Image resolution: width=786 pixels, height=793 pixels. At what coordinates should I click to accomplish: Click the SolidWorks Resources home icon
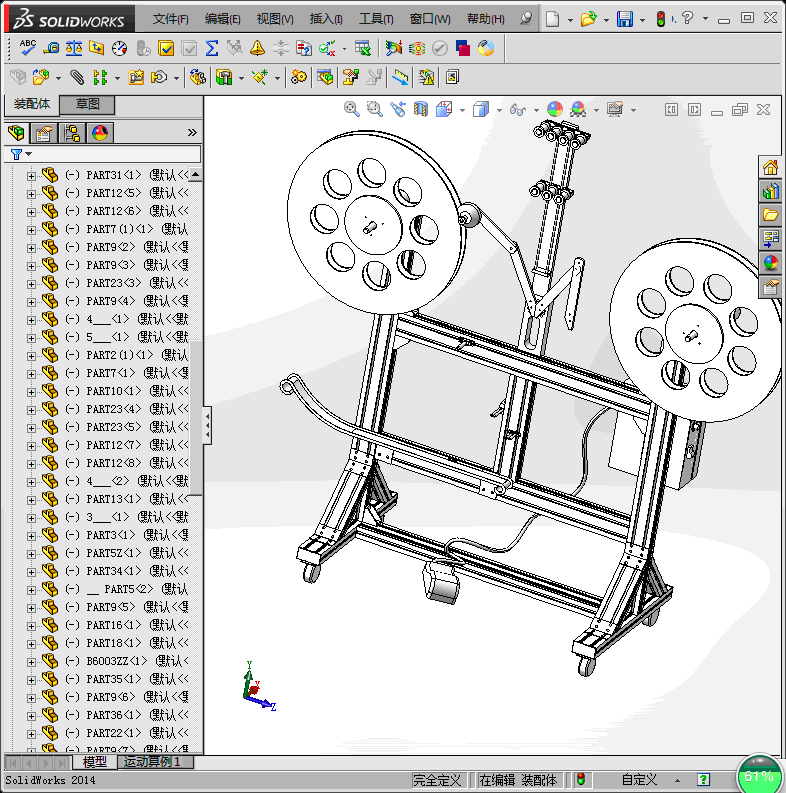click(x=770, y=167)
